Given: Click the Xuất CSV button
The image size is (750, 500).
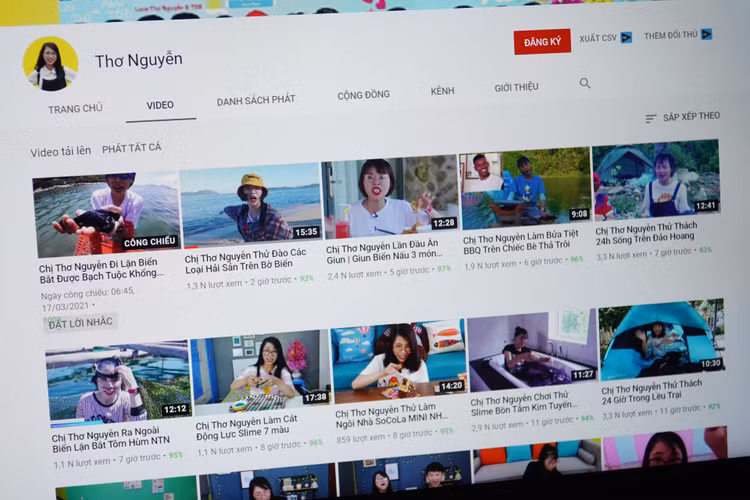Looking at the screenshot, I should click(606, 38).
